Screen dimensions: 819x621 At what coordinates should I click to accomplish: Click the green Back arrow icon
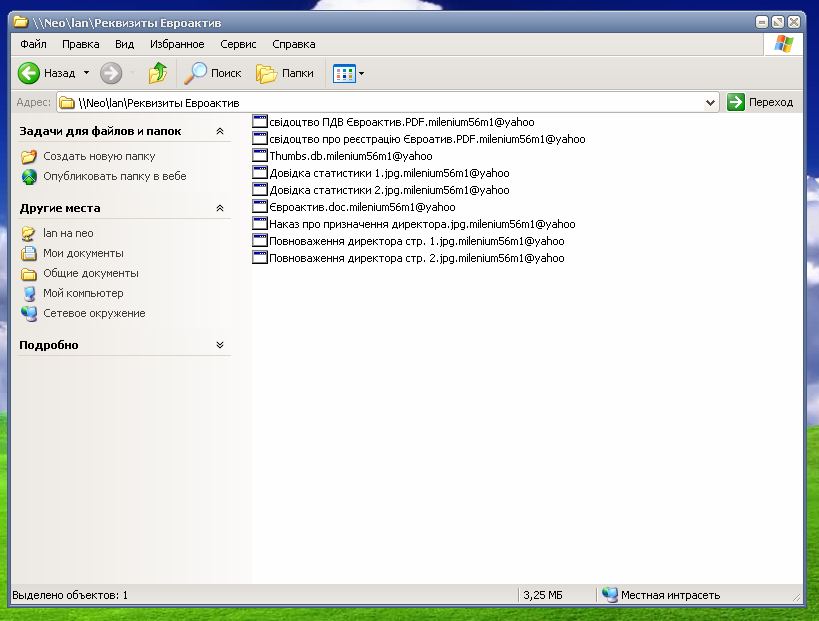click(x=29, y=73)
